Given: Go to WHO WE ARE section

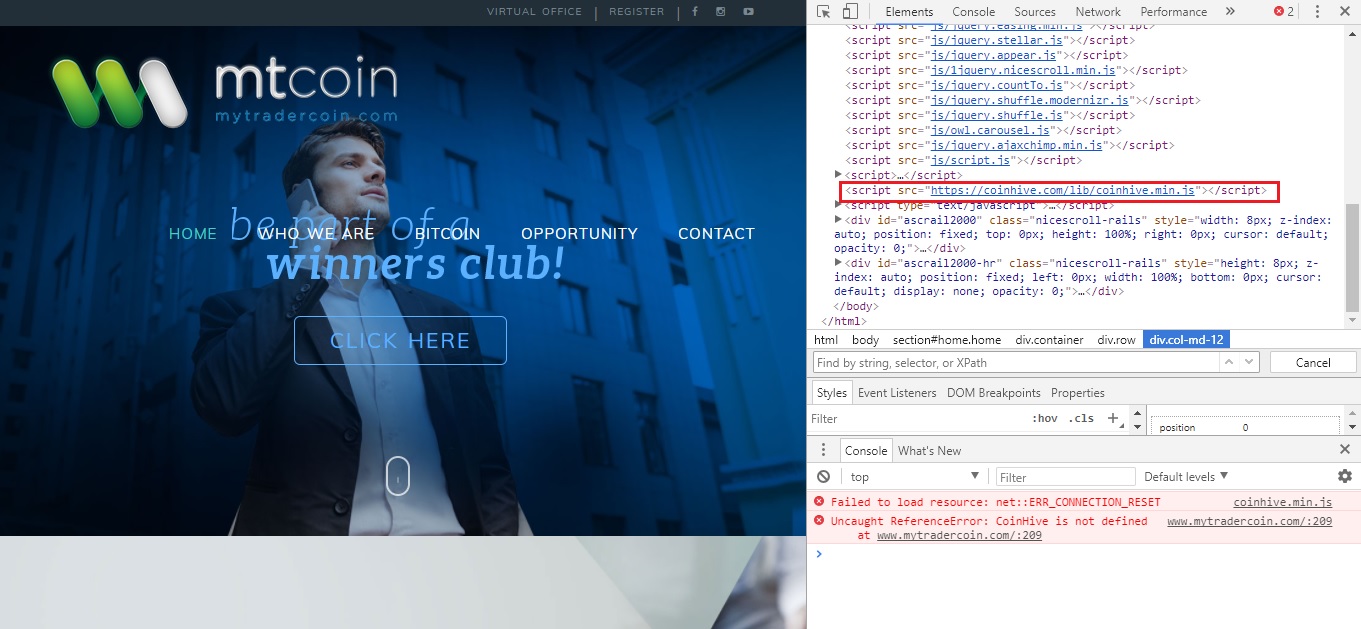Looking at the screenshot, I should point(316,234).
